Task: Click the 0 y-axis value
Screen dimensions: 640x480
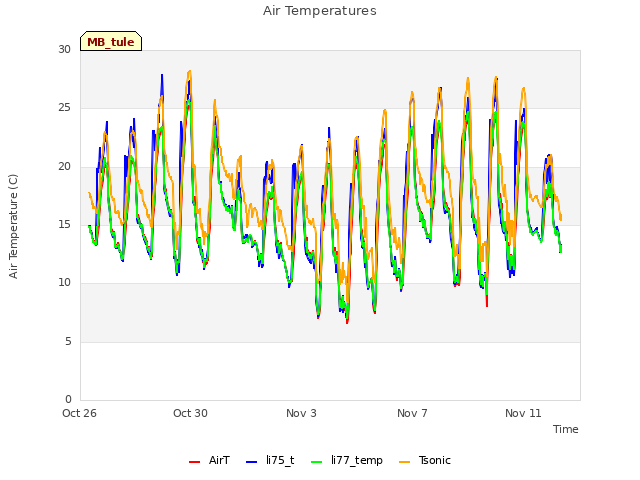Action: (x=68, y=399)
